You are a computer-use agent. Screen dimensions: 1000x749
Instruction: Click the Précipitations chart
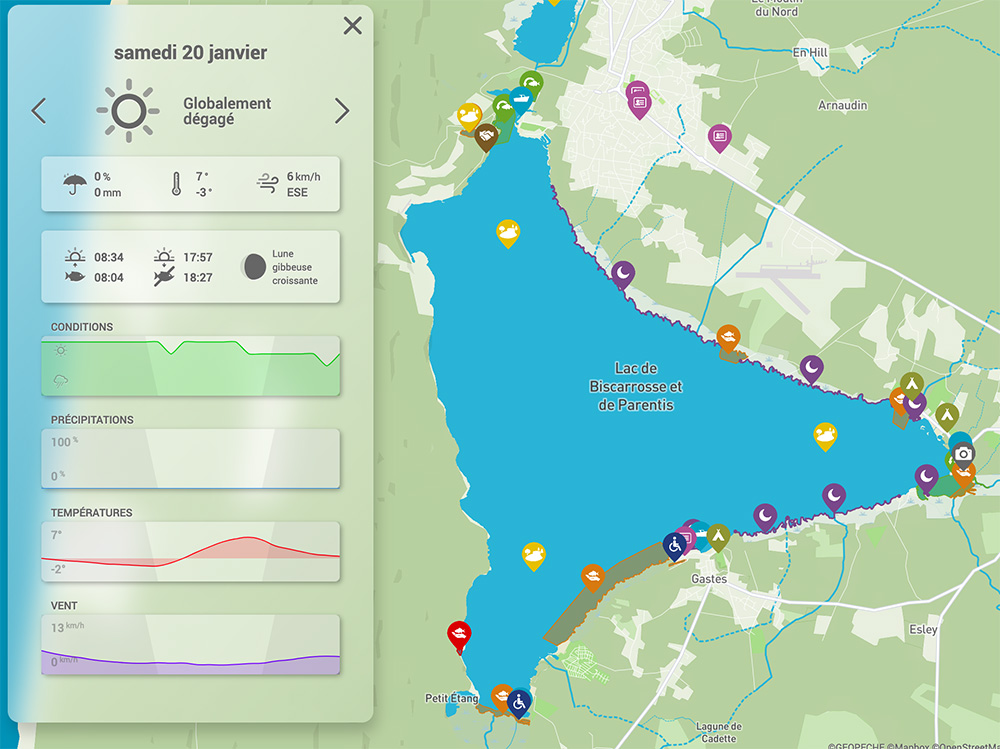pos(191,459)
